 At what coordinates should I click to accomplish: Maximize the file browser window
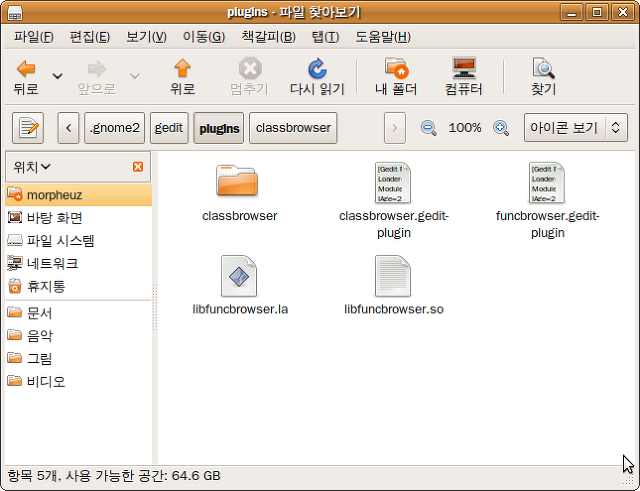tap(597, 12)
